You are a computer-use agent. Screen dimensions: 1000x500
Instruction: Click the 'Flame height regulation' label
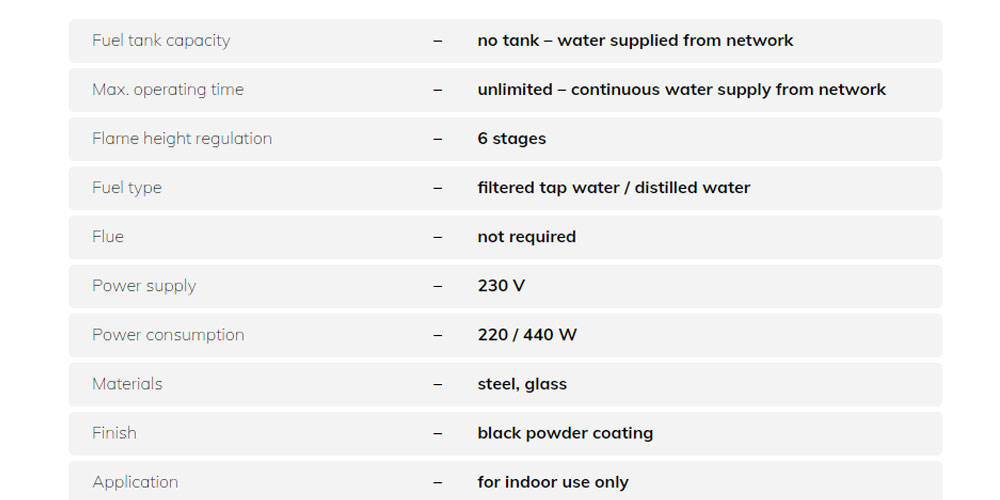(182, 139)
